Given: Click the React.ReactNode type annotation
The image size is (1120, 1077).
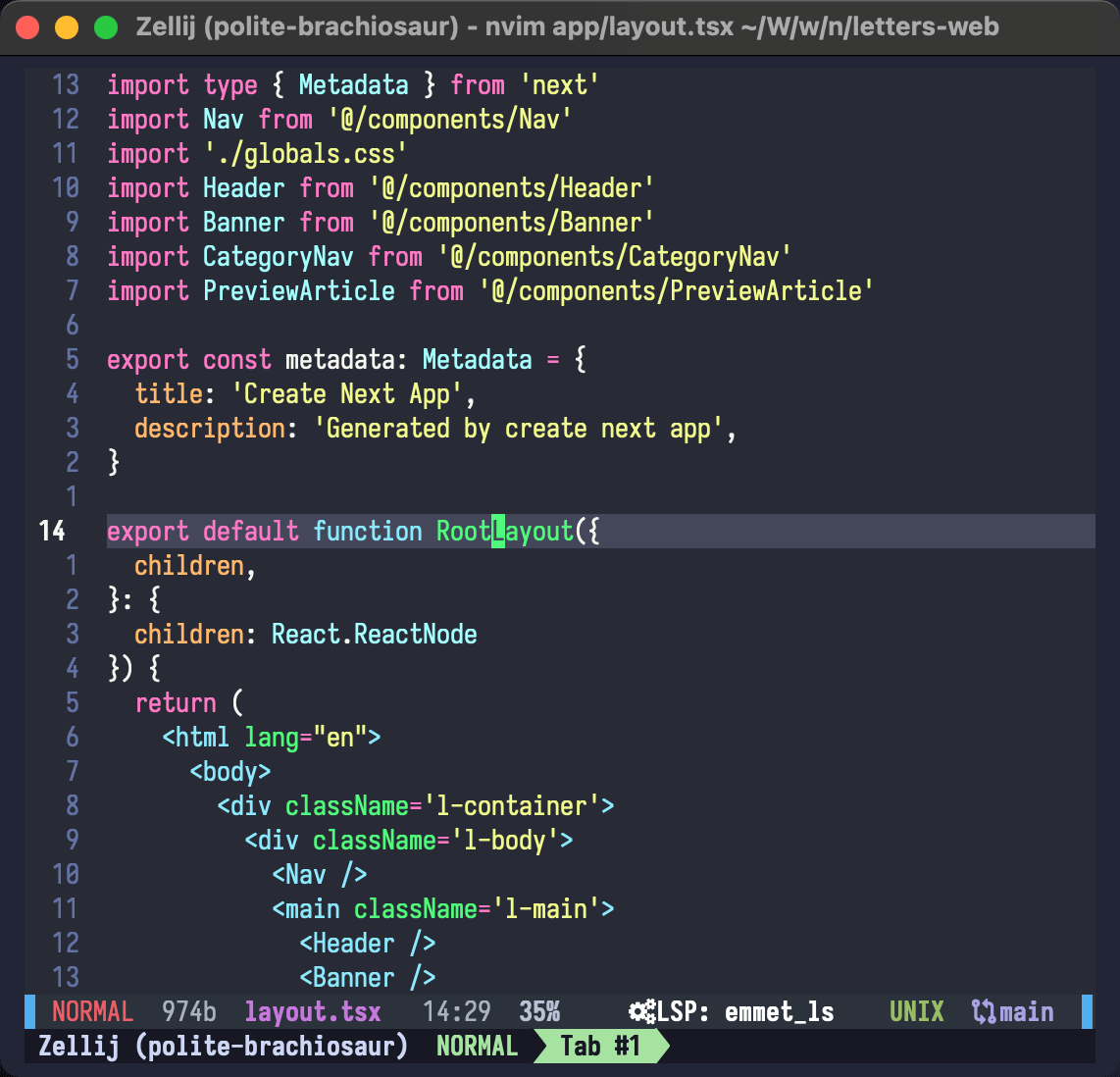Looking at the screenshot, I should click(374, 634).
